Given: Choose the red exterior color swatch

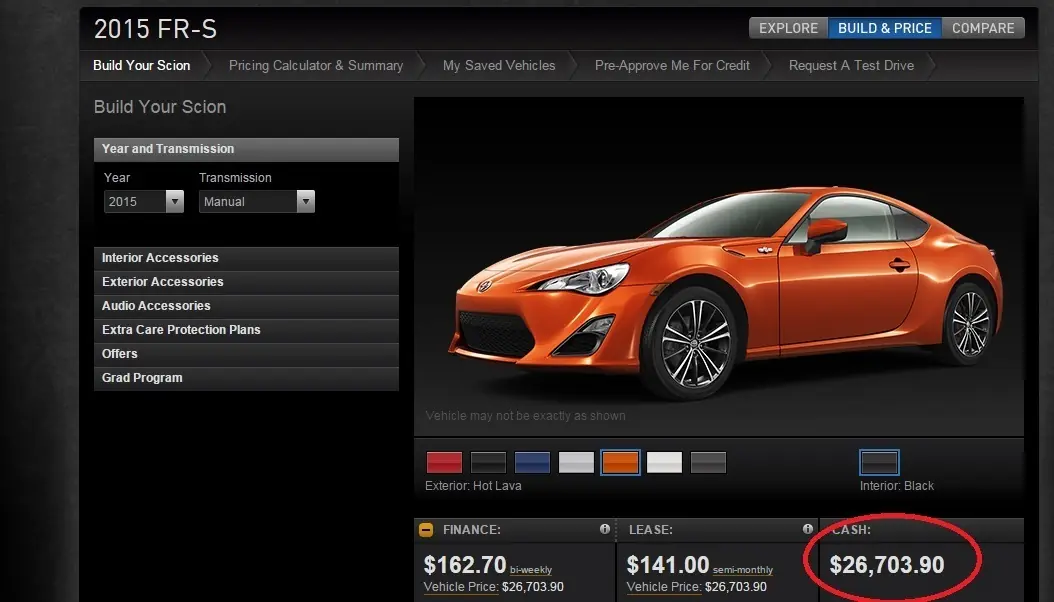Looking at the screenshot, I should pos(444,462).
